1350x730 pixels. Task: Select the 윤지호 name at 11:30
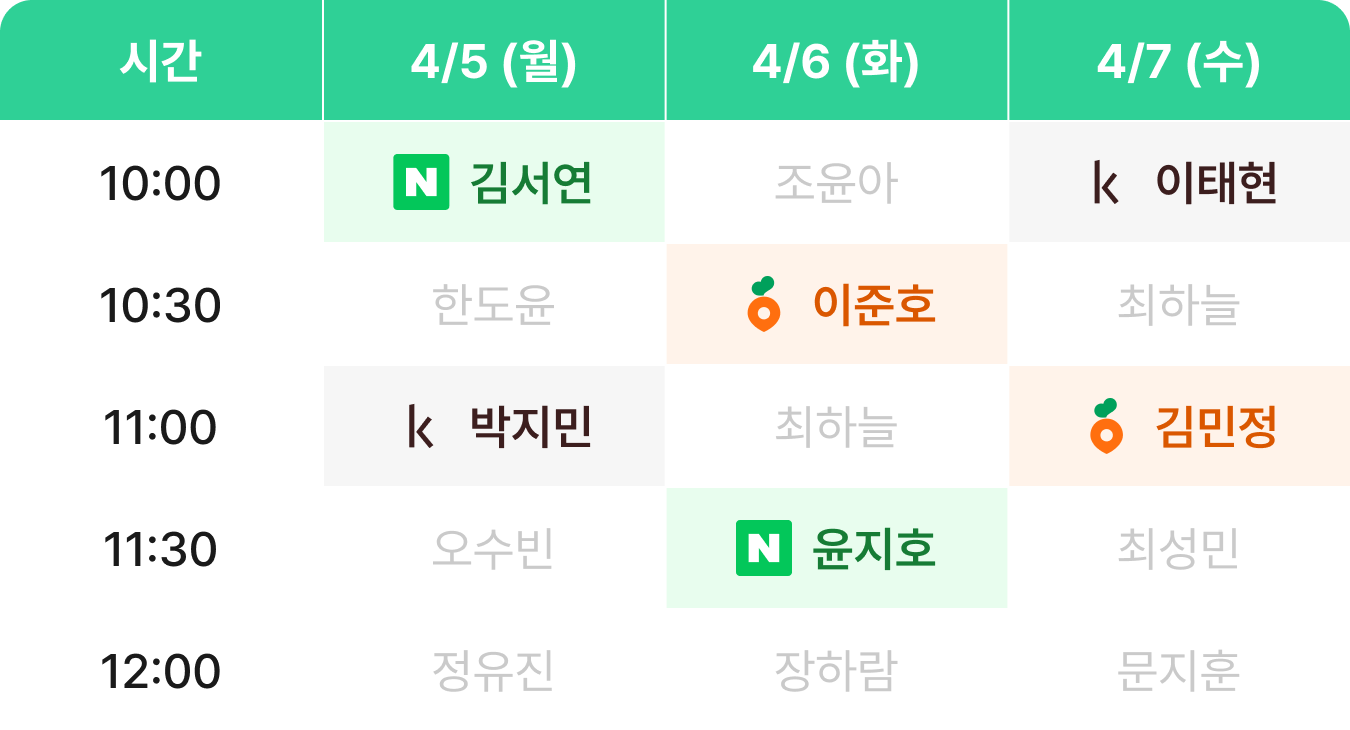(875, 549)
